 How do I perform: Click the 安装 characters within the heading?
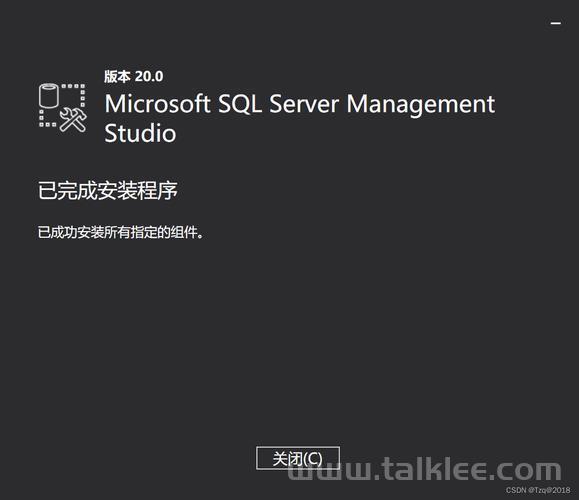(x=117, y=191)
